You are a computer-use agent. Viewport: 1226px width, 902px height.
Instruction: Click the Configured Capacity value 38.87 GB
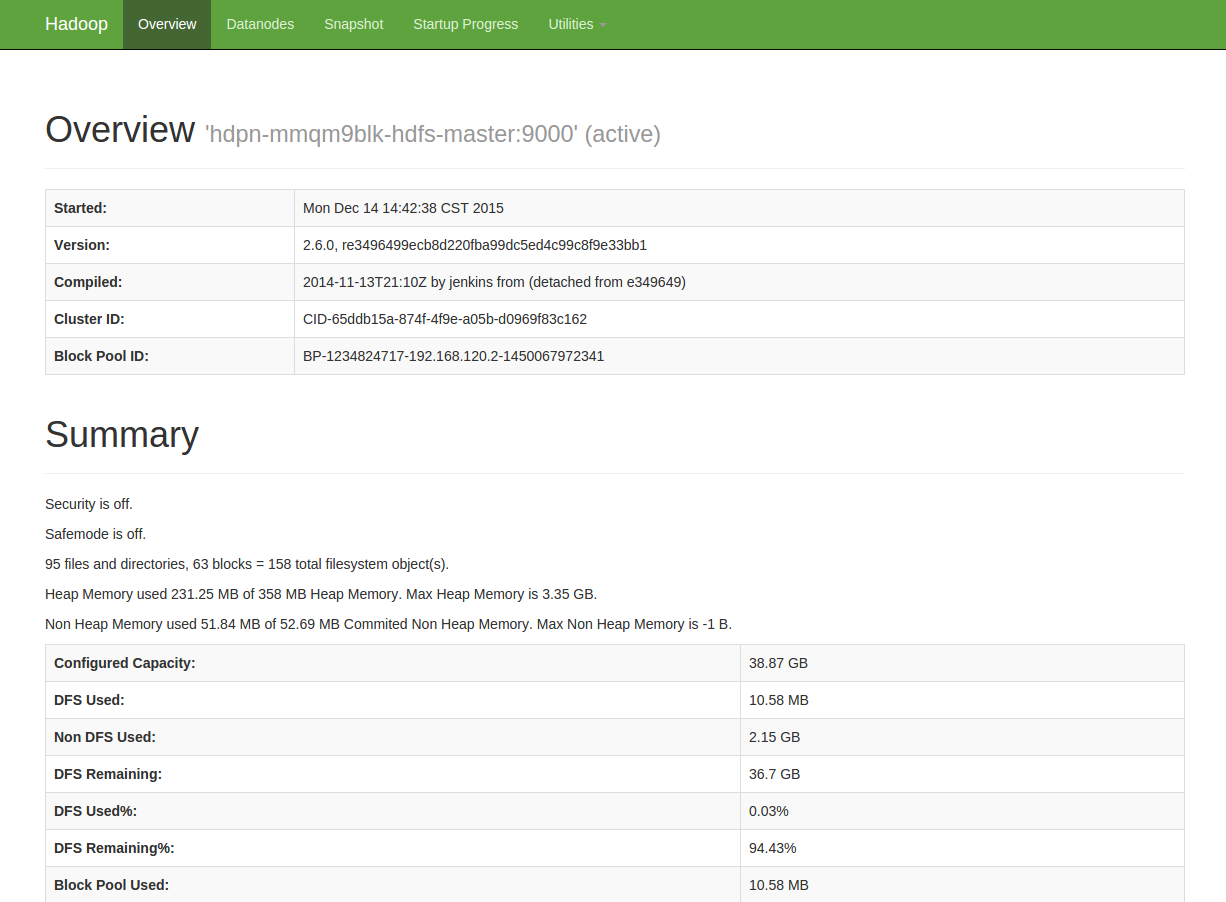tap(778, 663)
